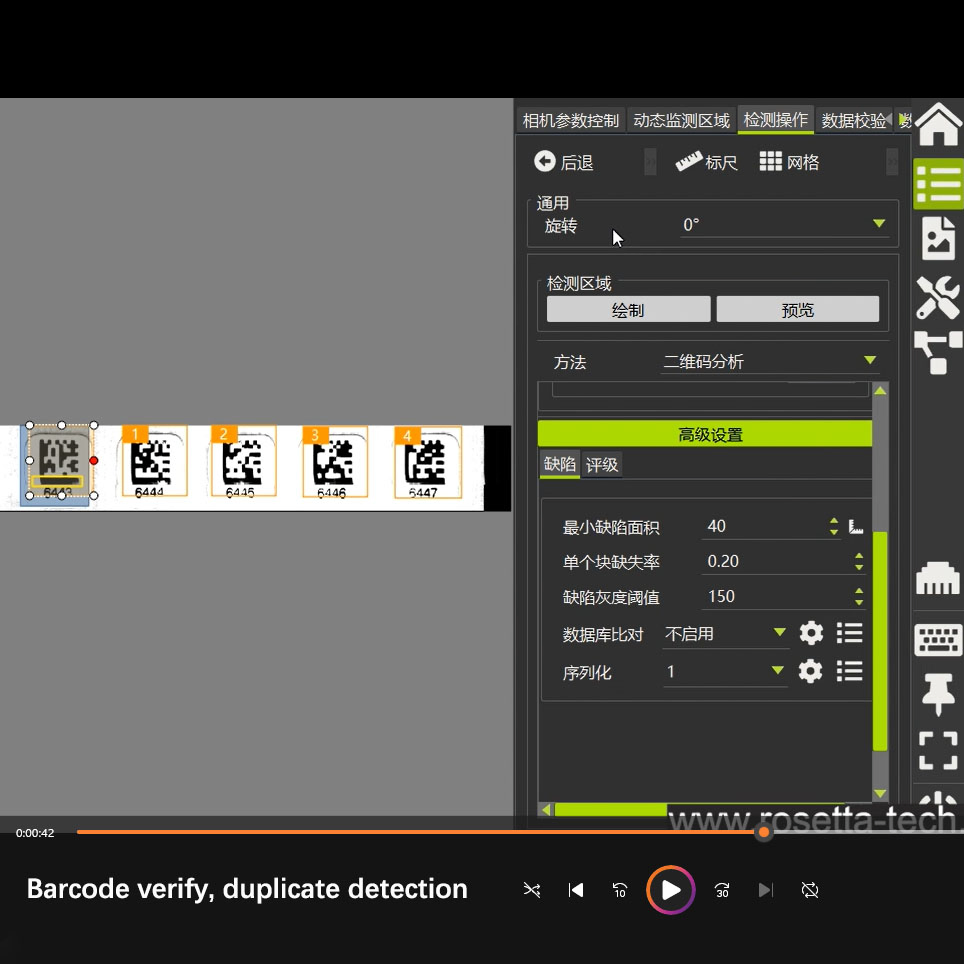
Task: Select the flowchart node sidebar icon
Action: [937, 352]
